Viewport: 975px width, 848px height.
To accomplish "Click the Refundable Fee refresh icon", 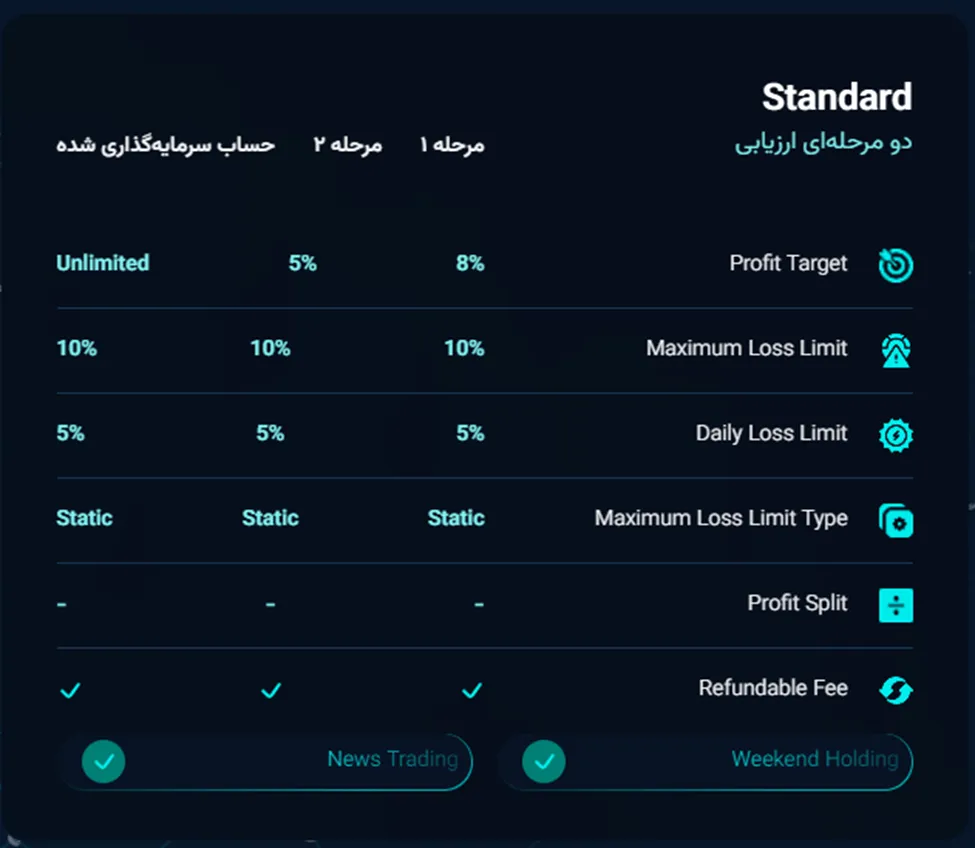I will click(x=895, y=690).
